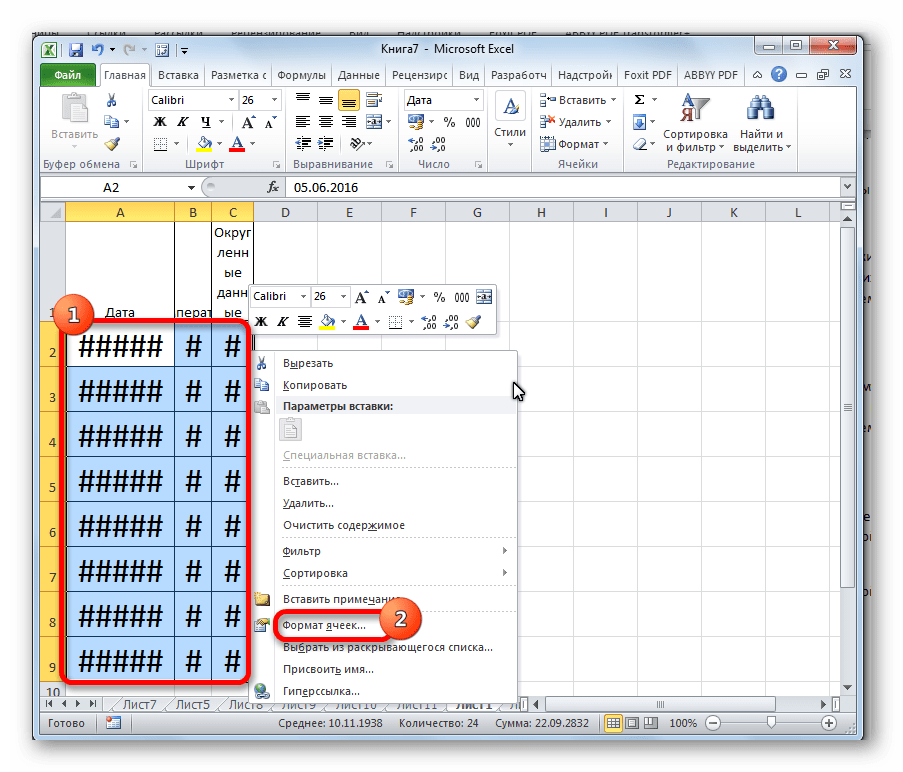Click the zoom slider in the status bar
Viewport: 903px width, 772px height.
[x=769, y=723]
